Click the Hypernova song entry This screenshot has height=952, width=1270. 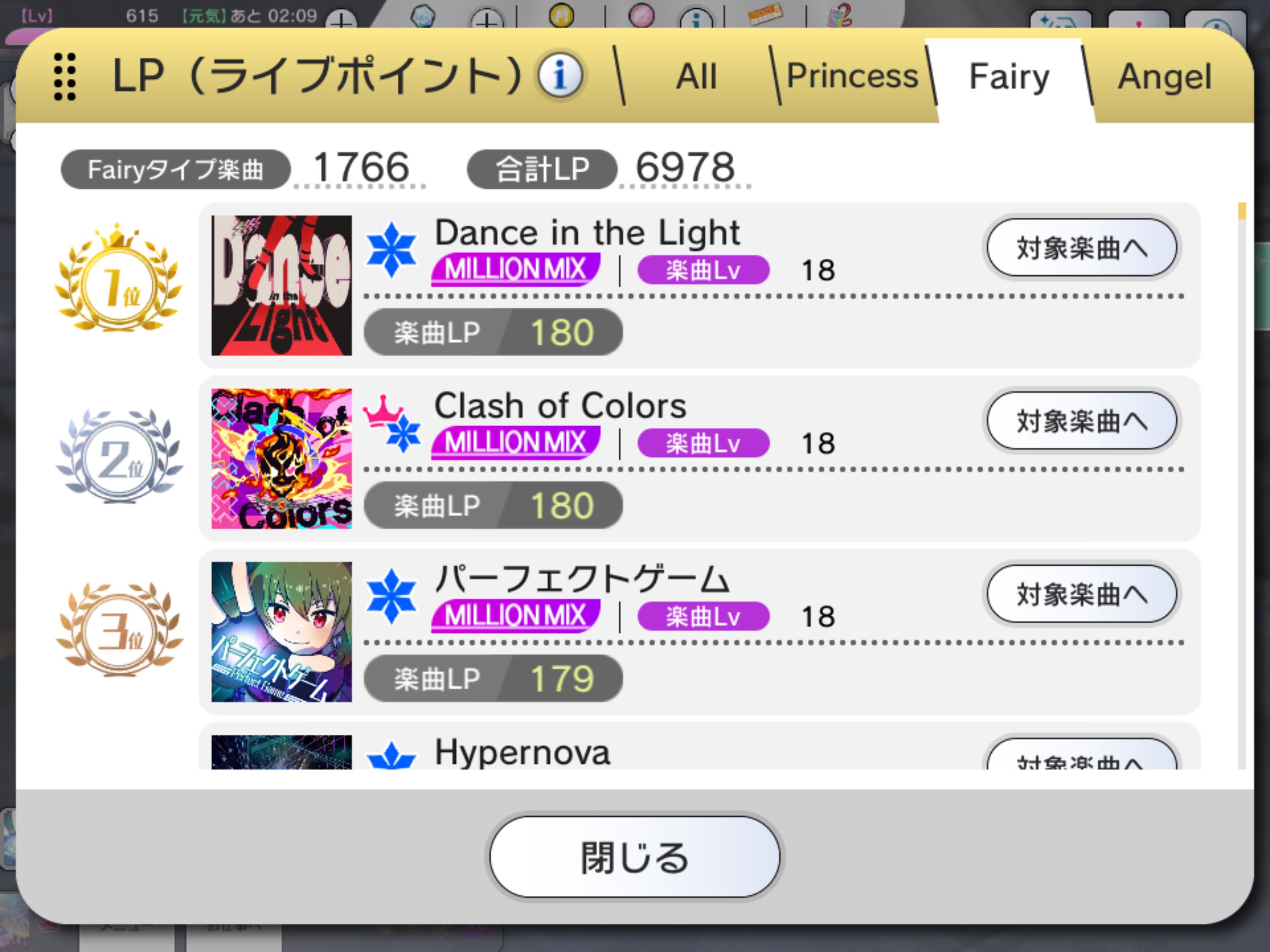[x=699, y=747]
